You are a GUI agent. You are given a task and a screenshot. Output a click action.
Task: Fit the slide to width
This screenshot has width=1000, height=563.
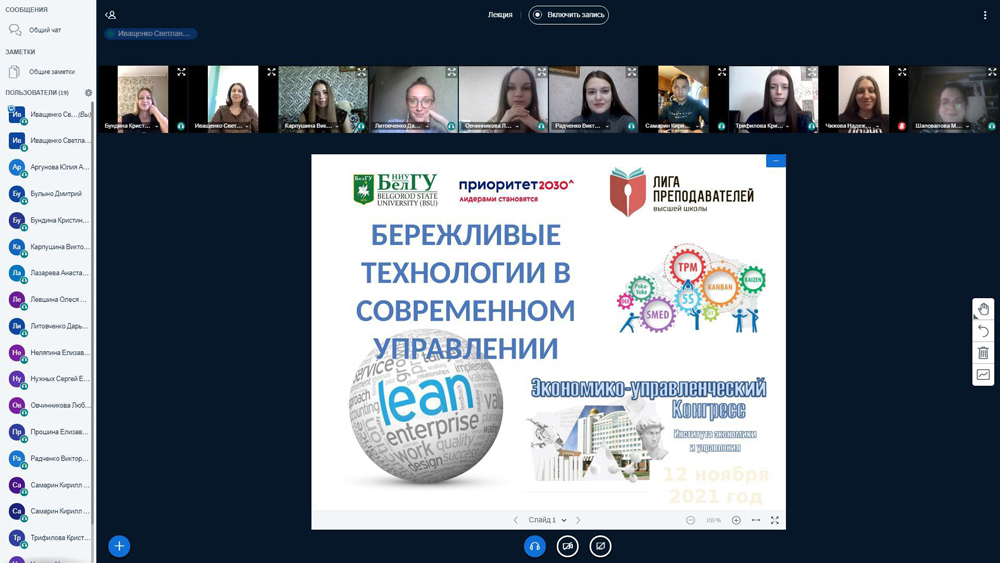coord(756,520)
